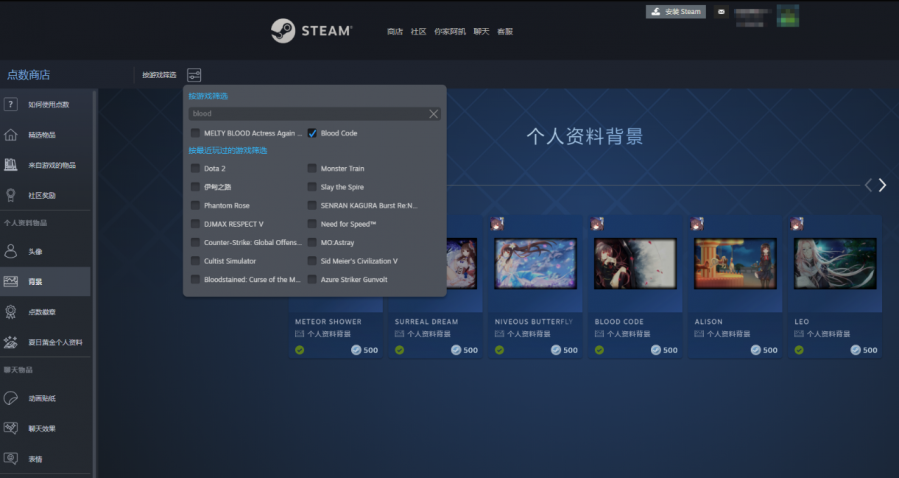Open the LEO background thumbnail
Image resolution: width=899 pixels, height=478 pixels.
point(835,263)
